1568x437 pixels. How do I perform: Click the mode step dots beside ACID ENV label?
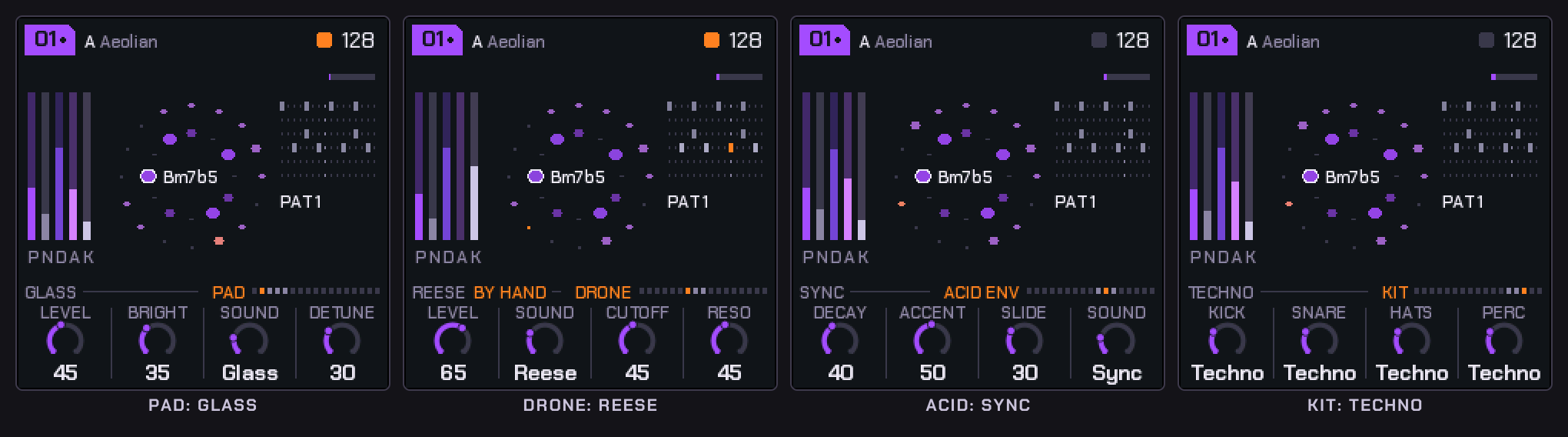pyautogui.click(x=1091, y=291)
